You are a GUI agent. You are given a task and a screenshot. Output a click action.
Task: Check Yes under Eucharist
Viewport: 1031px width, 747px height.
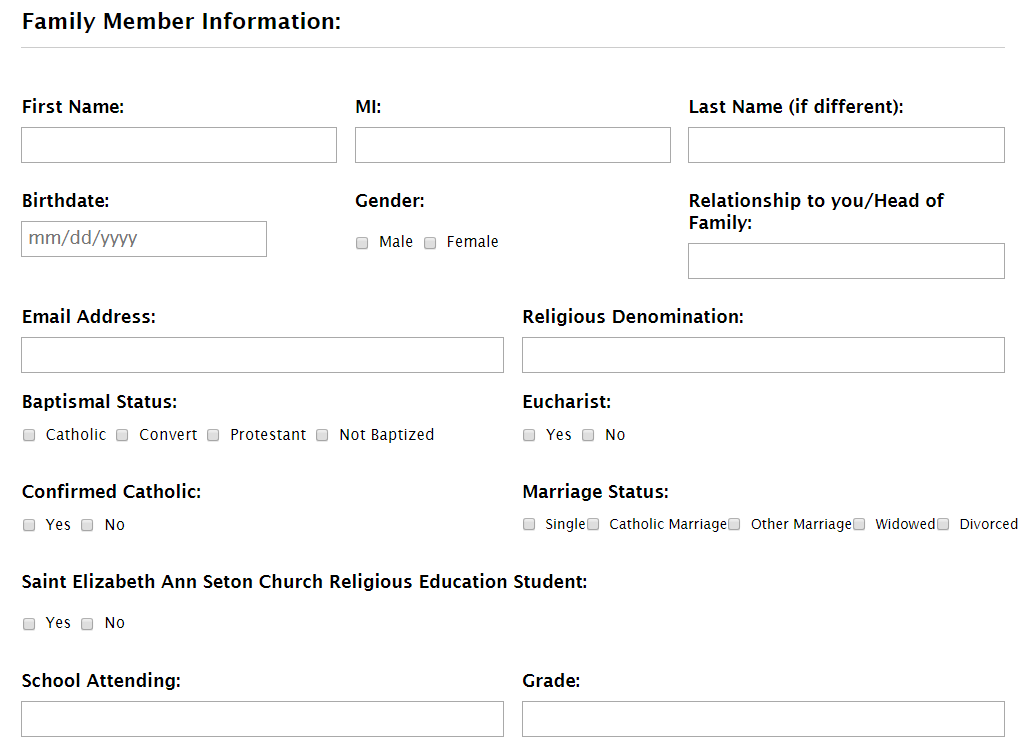pos(529,435)
